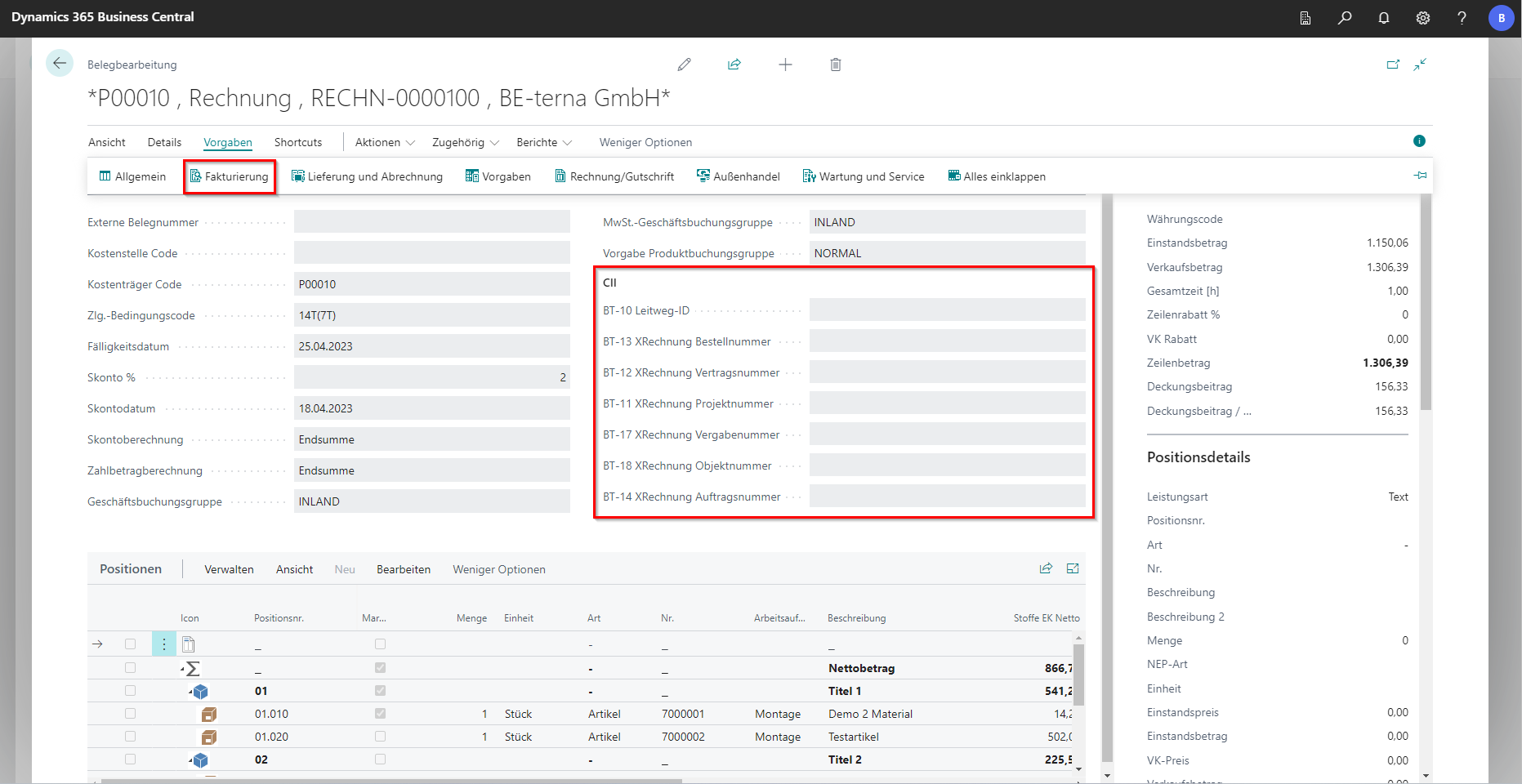
Task: Expand the Zugehörig dropdown menu
Action: click(465, 142)
